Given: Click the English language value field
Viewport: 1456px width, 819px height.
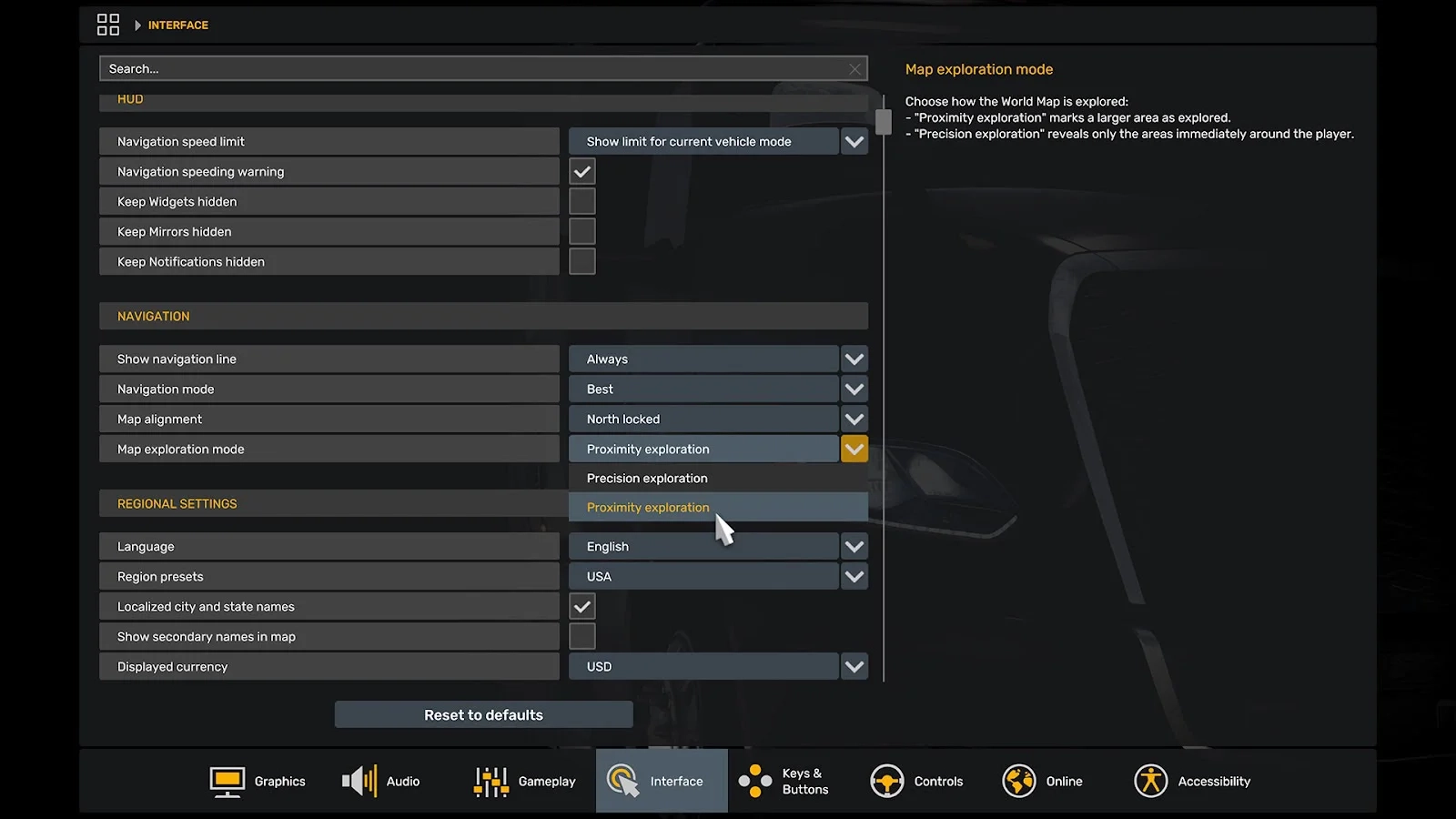Looking at the screenshot, I should click(x=703, y=546).
